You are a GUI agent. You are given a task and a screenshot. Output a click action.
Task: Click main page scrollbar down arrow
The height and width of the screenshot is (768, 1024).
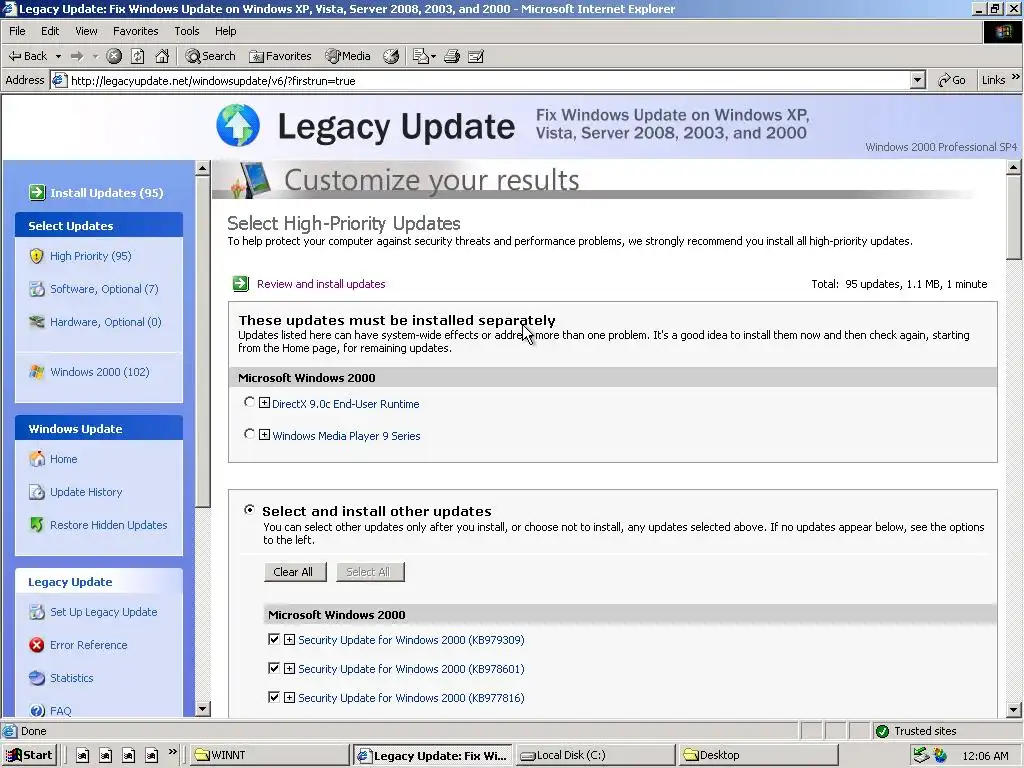click(1014, 710)
